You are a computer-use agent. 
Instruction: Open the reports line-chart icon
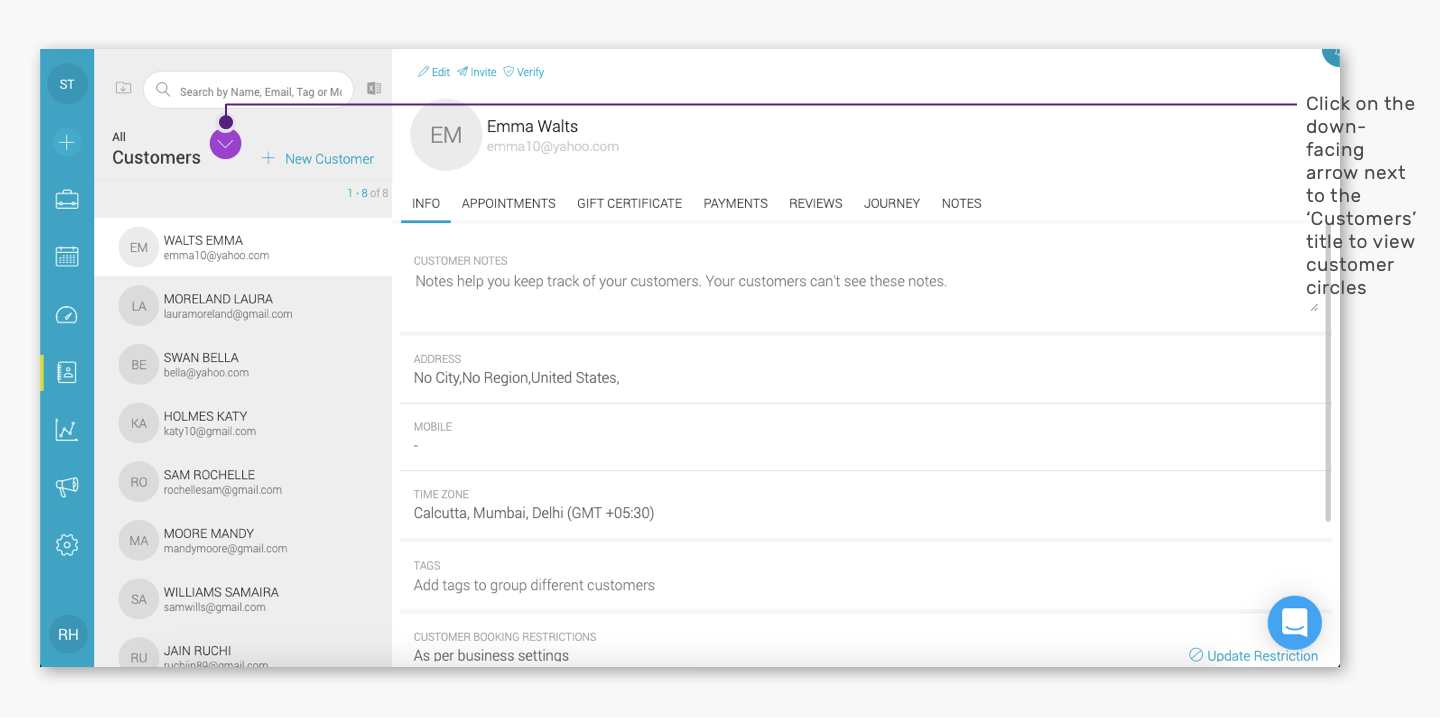pos(67,430)
